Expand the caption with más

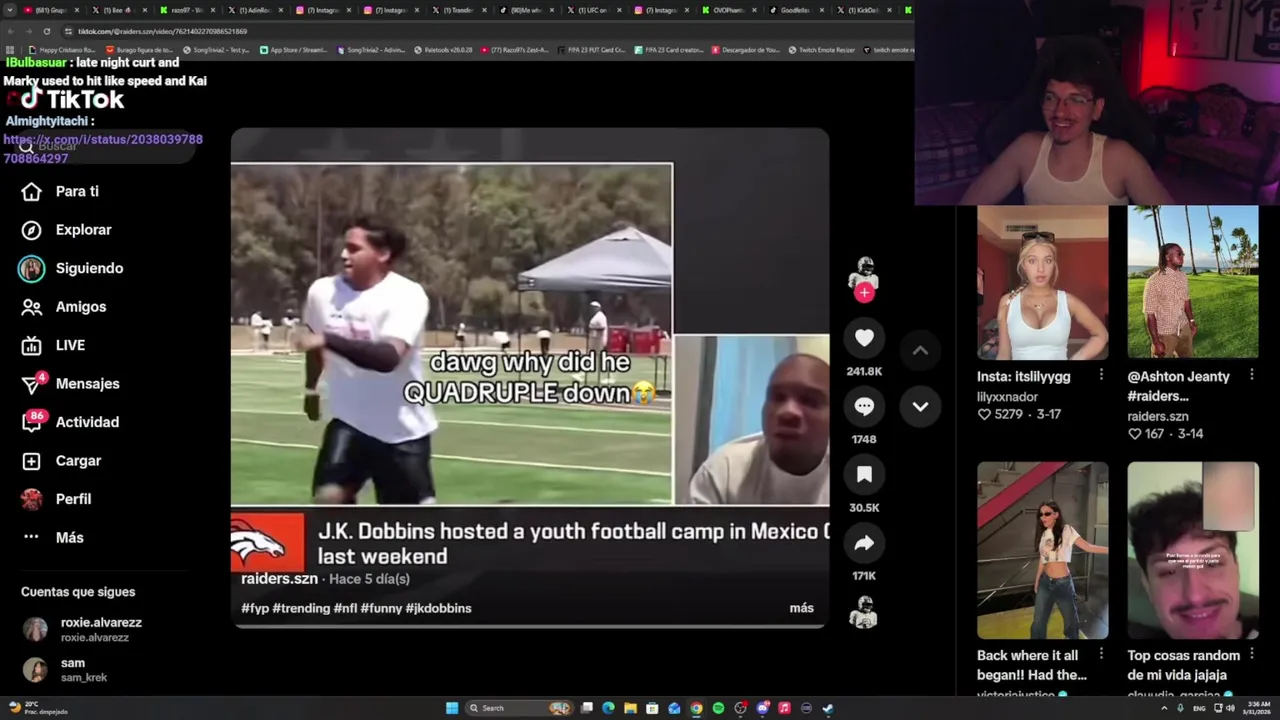coord(801,608)
